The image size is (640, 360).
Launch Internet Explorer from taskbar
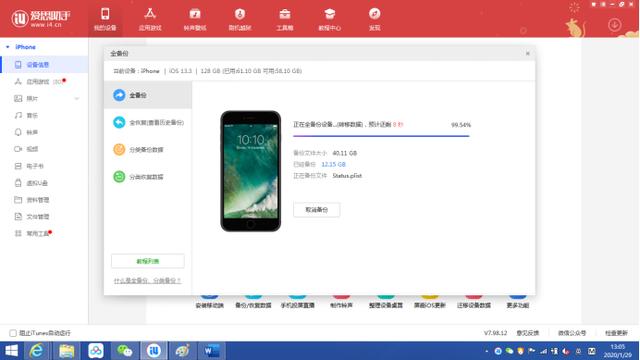37,351
